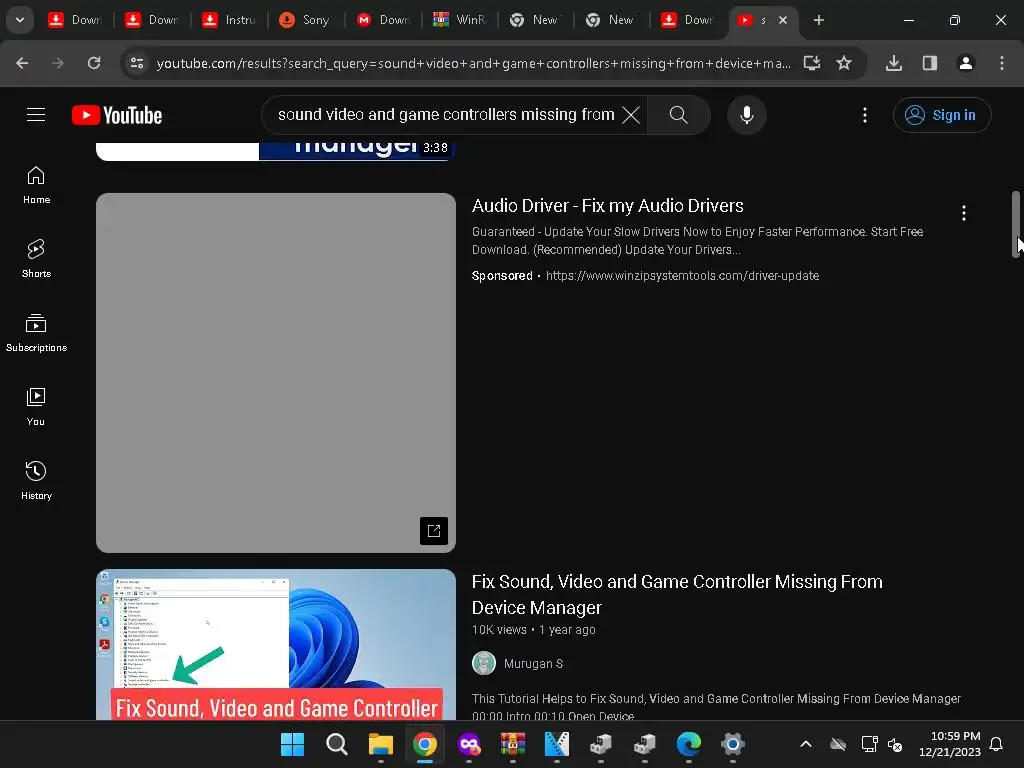Viewport: 1024px width, 768px height.
Task: Expand the tab search dropdown
Action: (x=20, y=20)
